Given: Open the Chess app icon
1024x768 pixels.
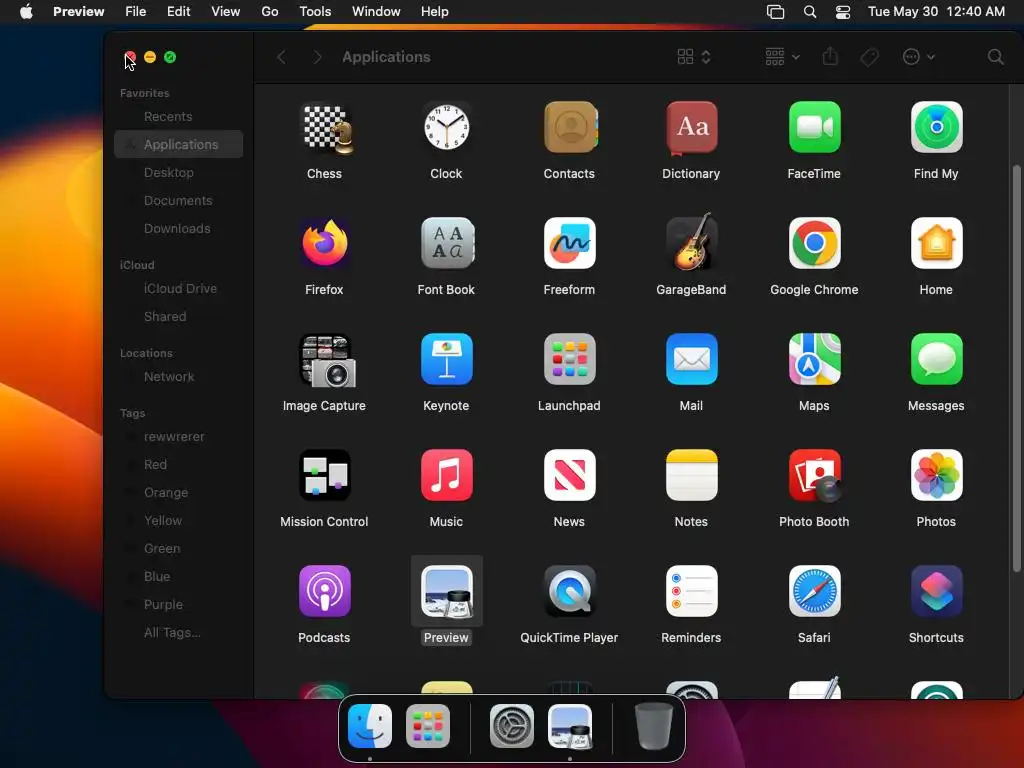Looking at the screenshot, I should 325,129.
